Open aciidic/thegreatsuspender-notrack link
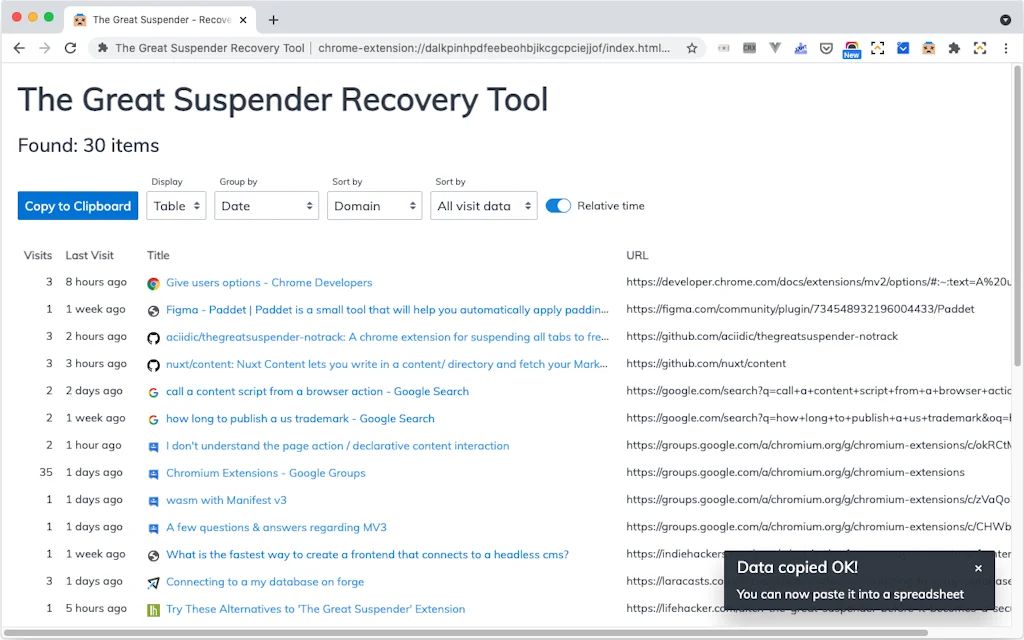The width and height of the screenshot is (1024, 640). tap(387, 337)
